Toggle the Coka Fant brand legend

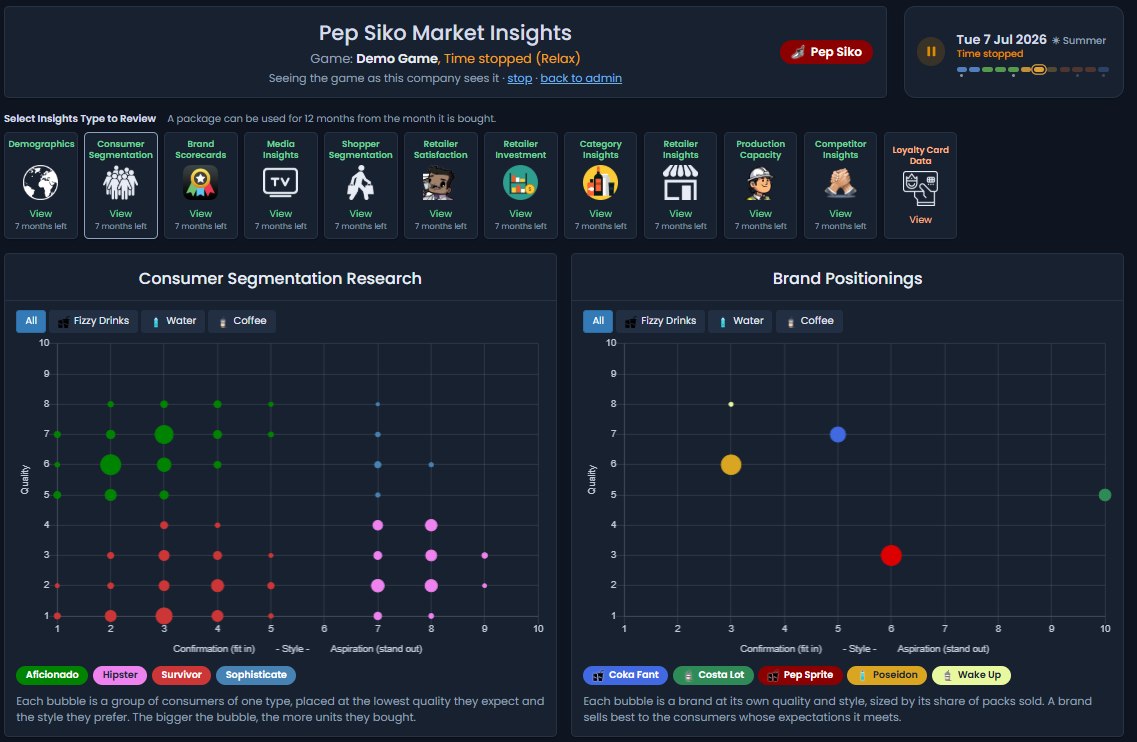tap(626, 675)
